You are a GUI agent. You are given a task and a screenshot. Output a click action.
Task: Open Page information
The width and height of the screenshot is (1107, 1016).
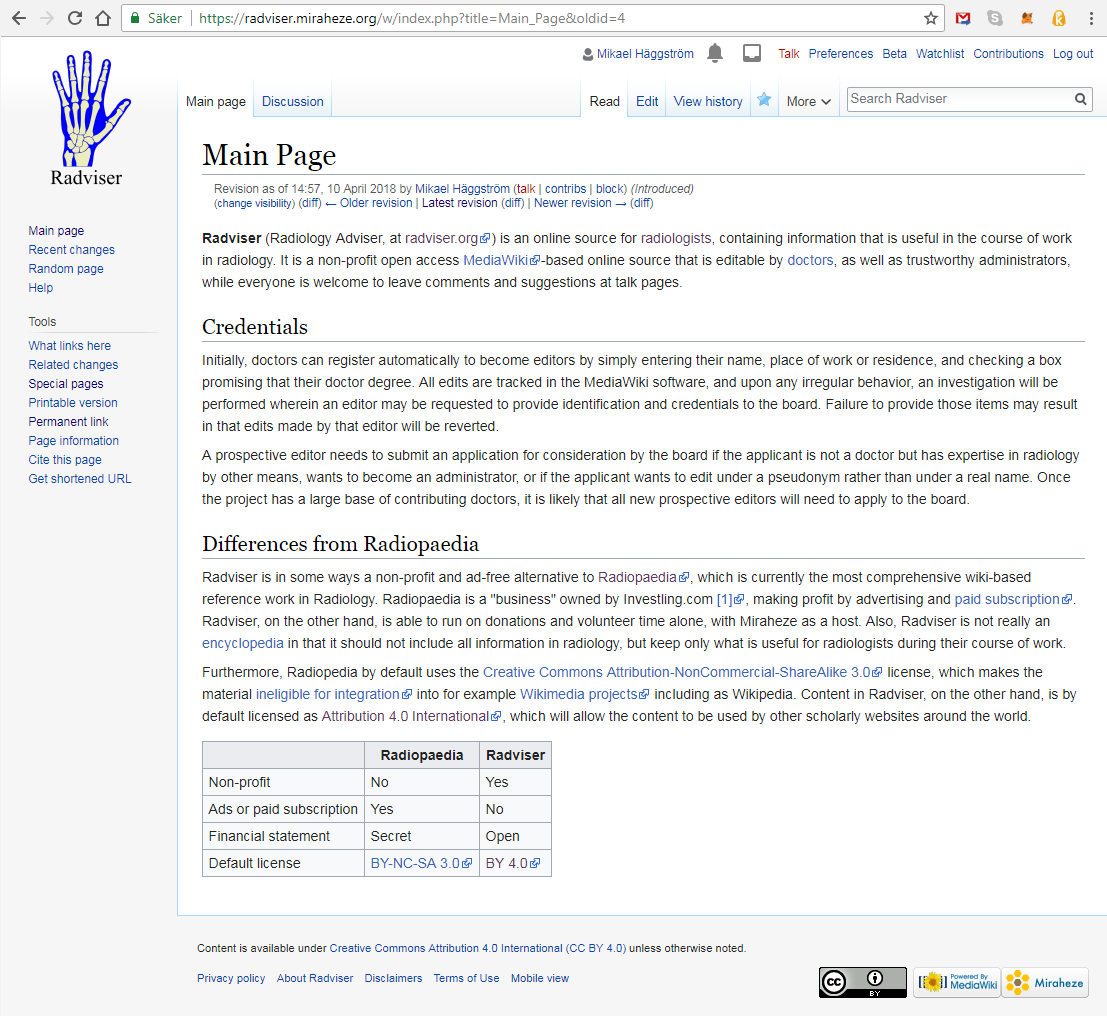(x=73, y=441)
